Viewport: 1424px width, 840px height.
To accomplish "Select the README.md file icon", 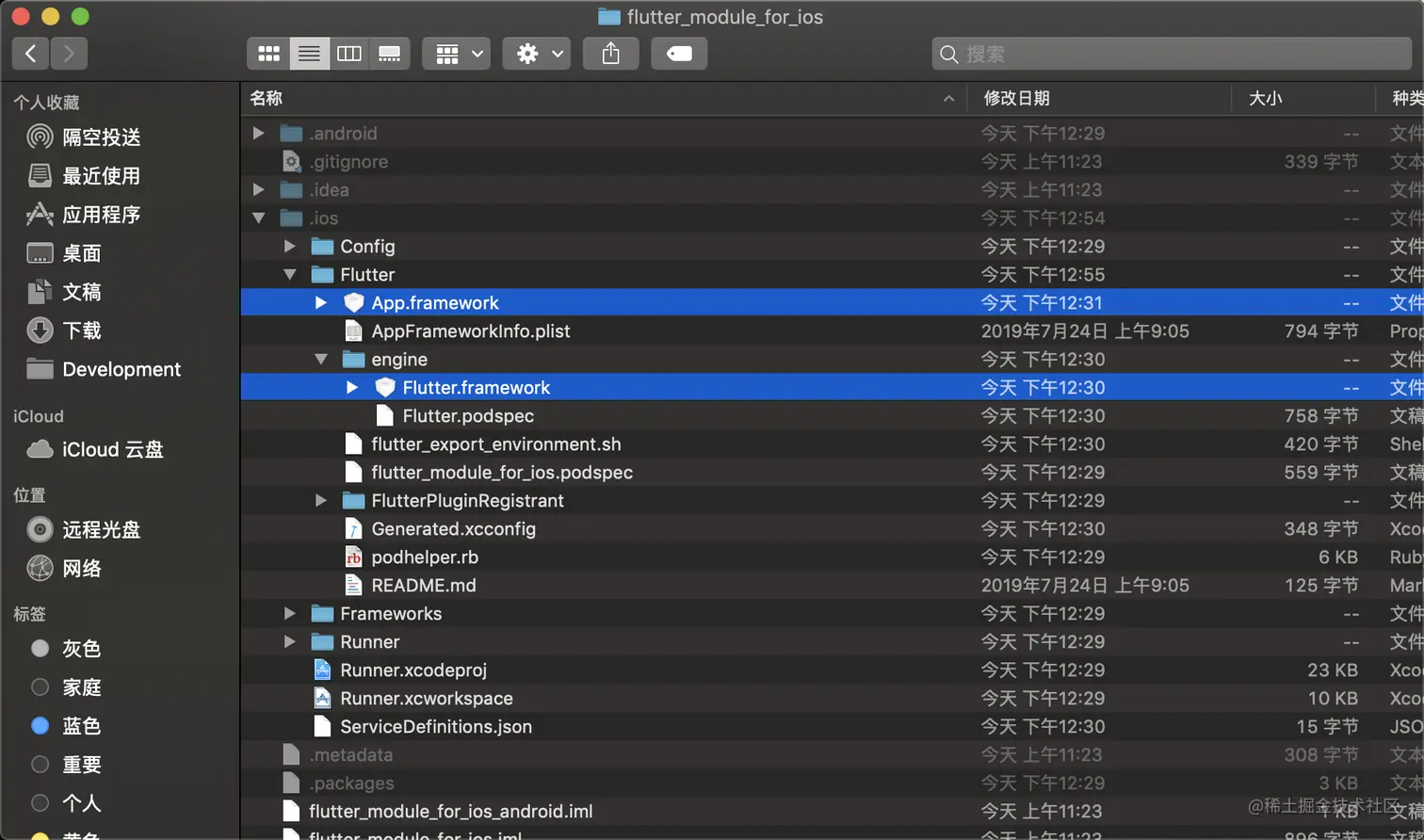I will 353,586.
